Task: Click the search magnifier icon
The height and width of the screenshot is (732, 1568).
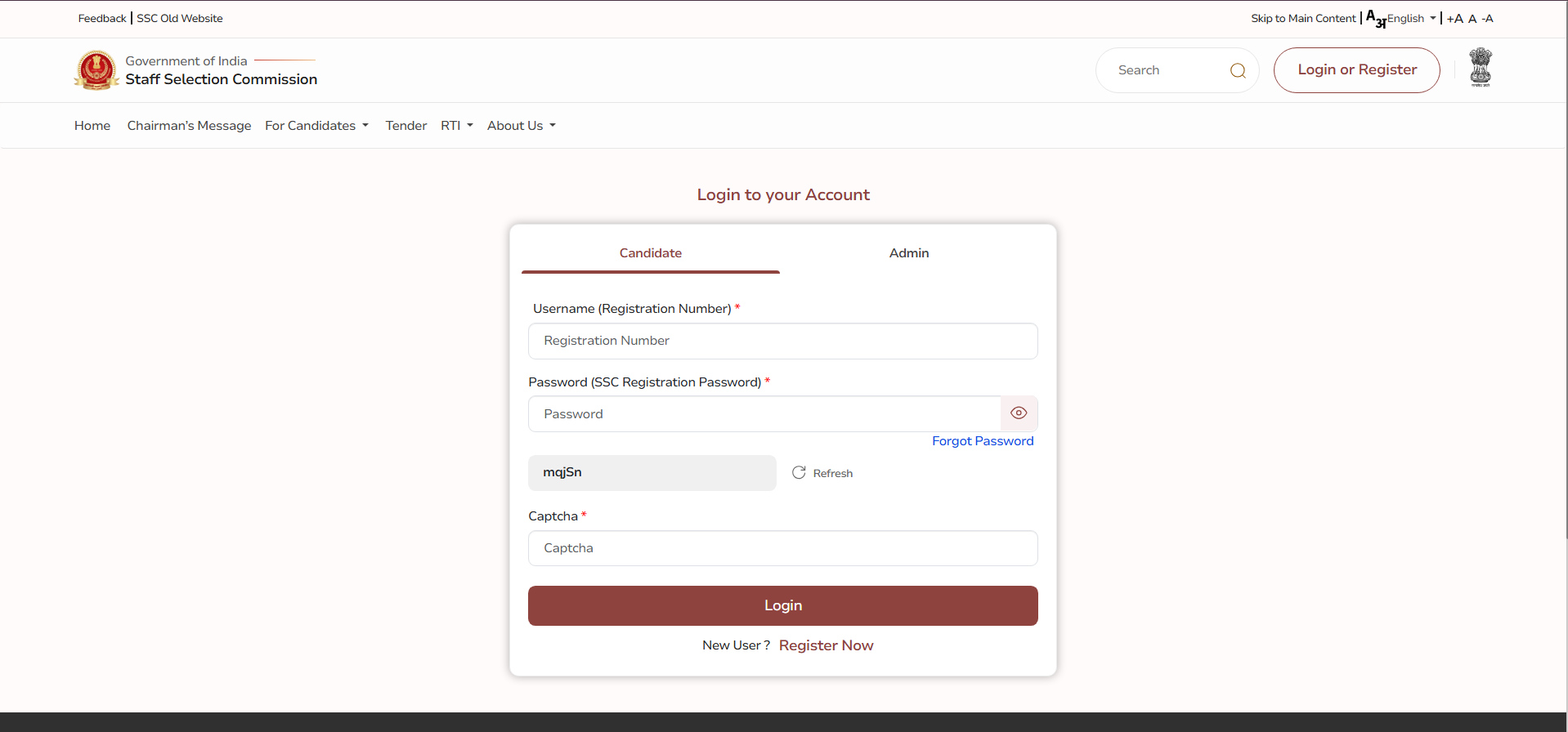Action: coord(1238,70)
